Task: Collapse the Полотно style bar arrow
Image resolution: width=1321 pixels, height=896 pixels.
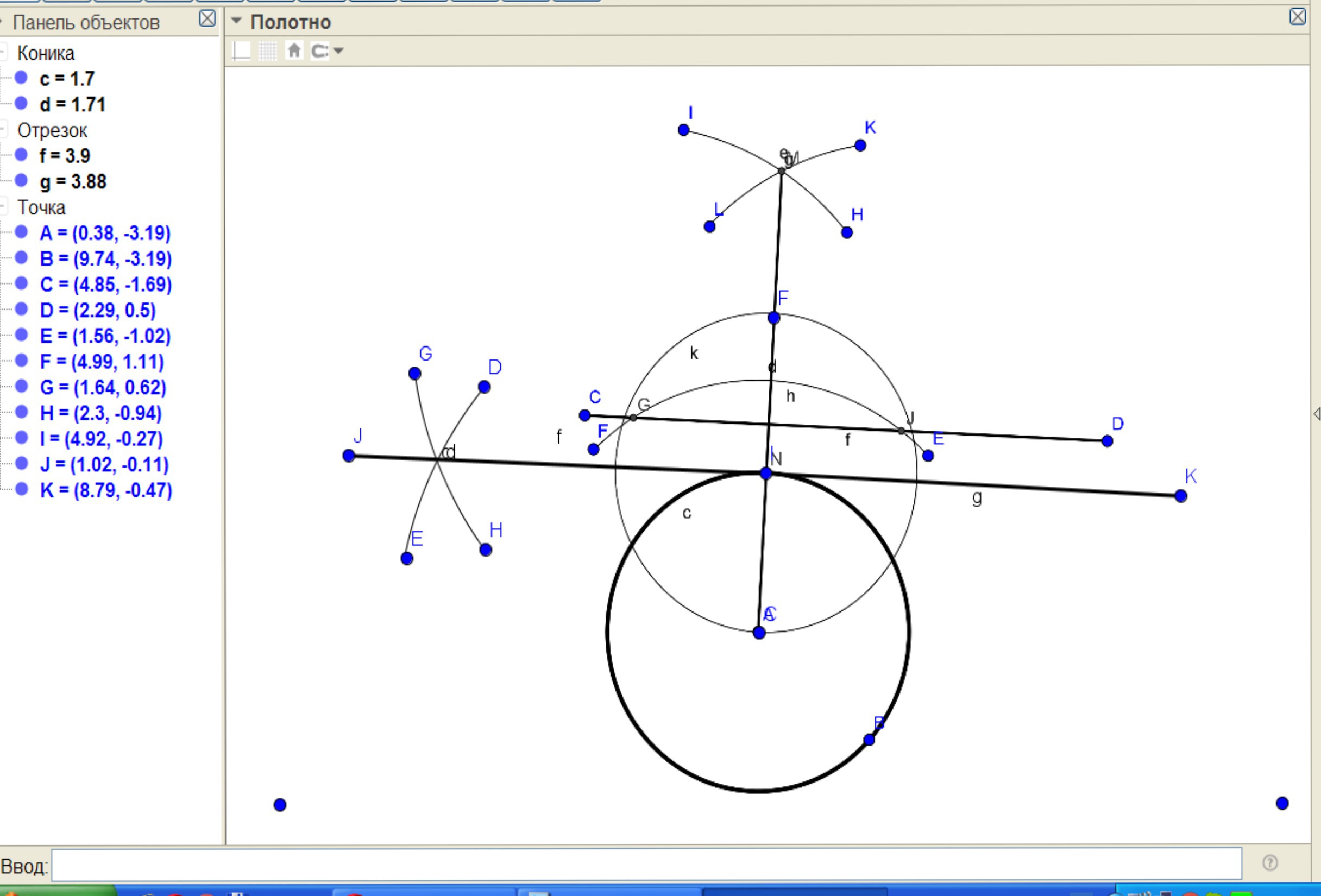Action: pos(236,22)
